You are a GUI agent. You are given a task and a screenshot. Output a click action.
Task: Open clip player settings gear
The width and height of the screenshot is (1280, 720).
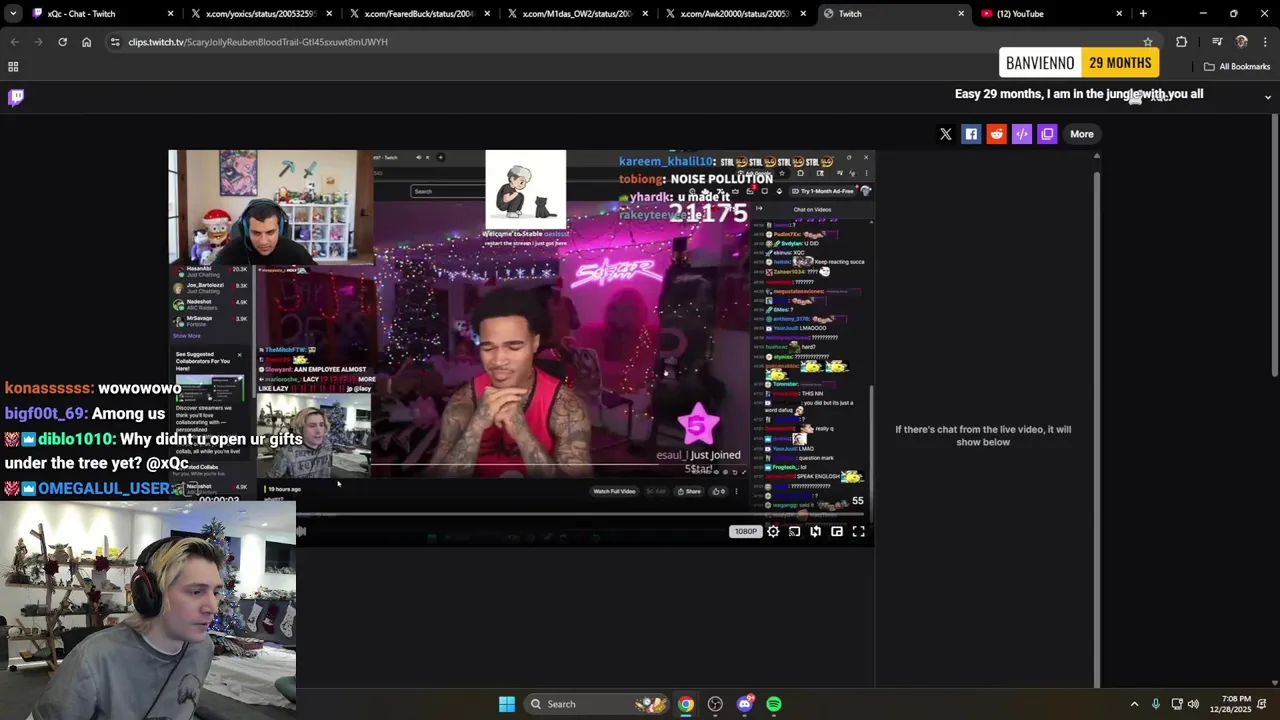(773, 532)
